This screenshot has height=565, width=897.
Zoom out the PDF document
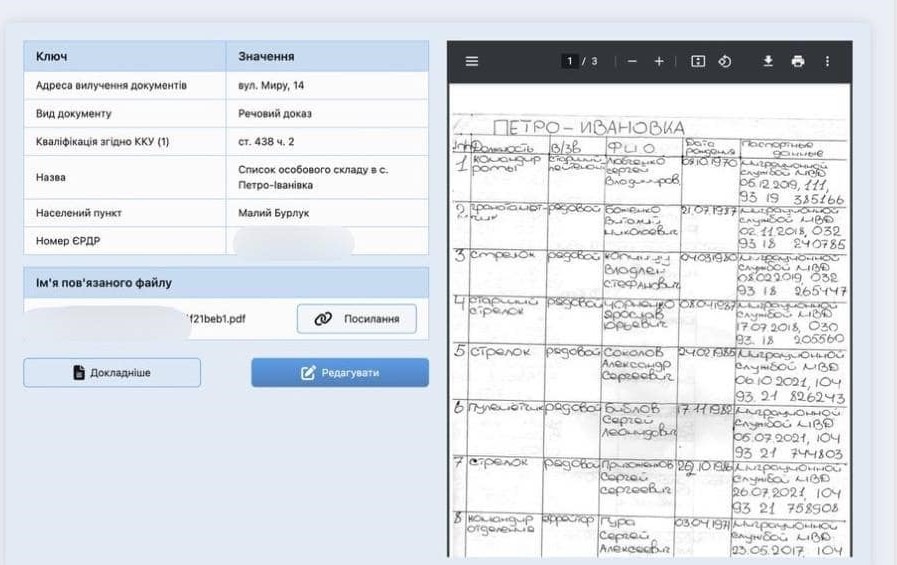(632, 61)
